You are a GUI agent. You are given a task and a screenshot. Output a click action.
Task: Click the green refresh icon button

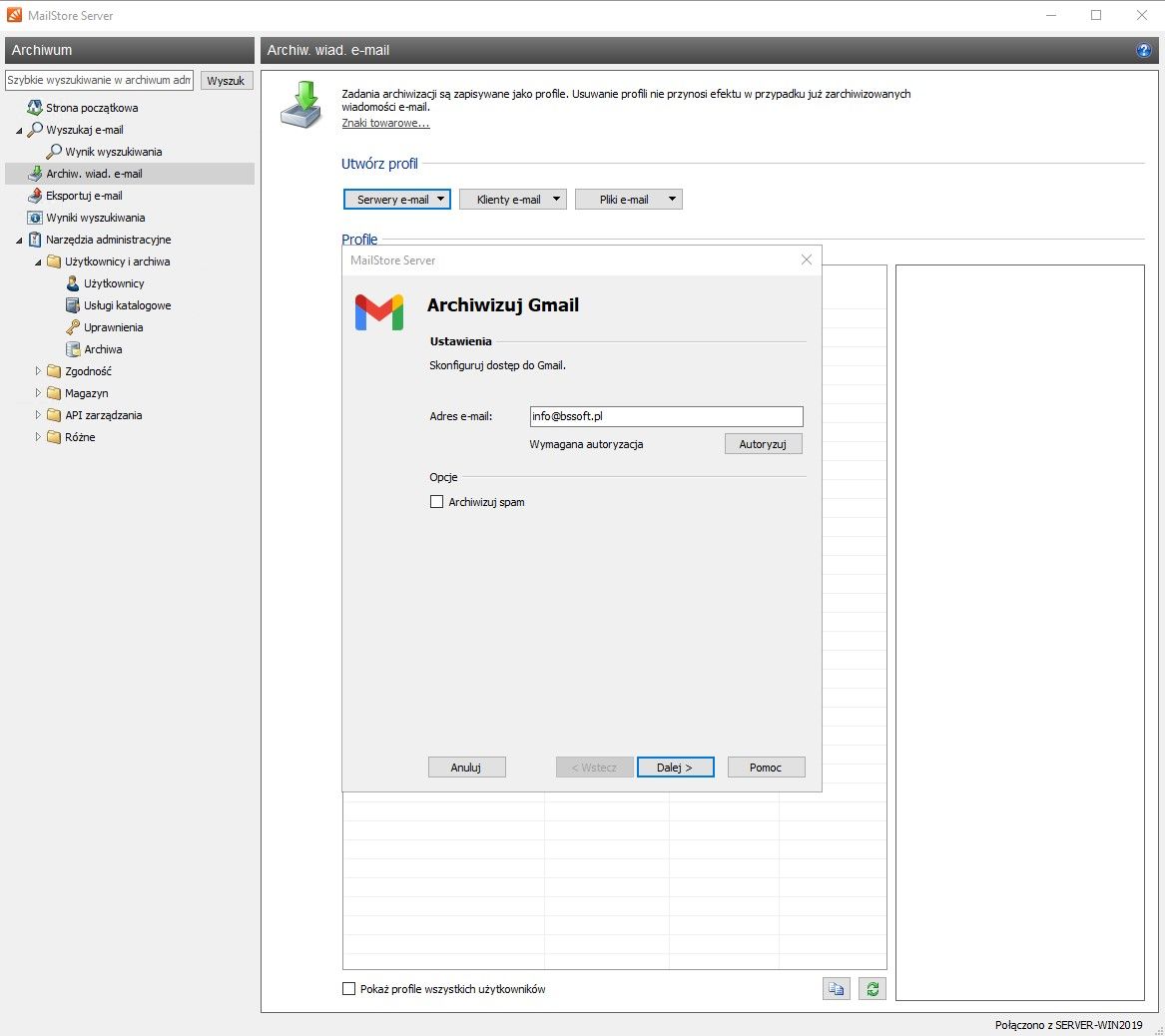(873, 988)
